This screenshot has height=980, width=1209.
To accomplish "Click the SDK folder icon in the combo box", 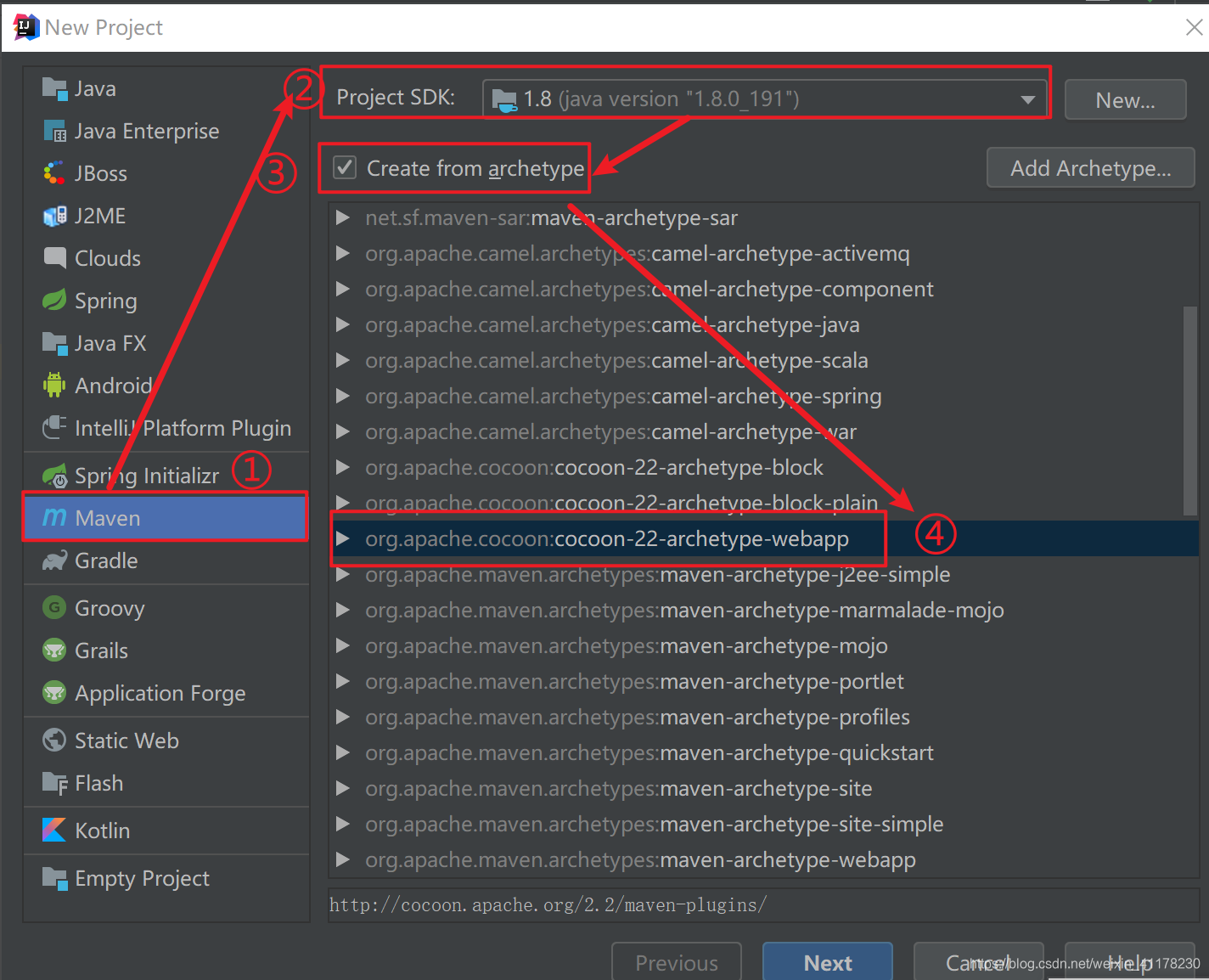I will (x=504, y=100).
